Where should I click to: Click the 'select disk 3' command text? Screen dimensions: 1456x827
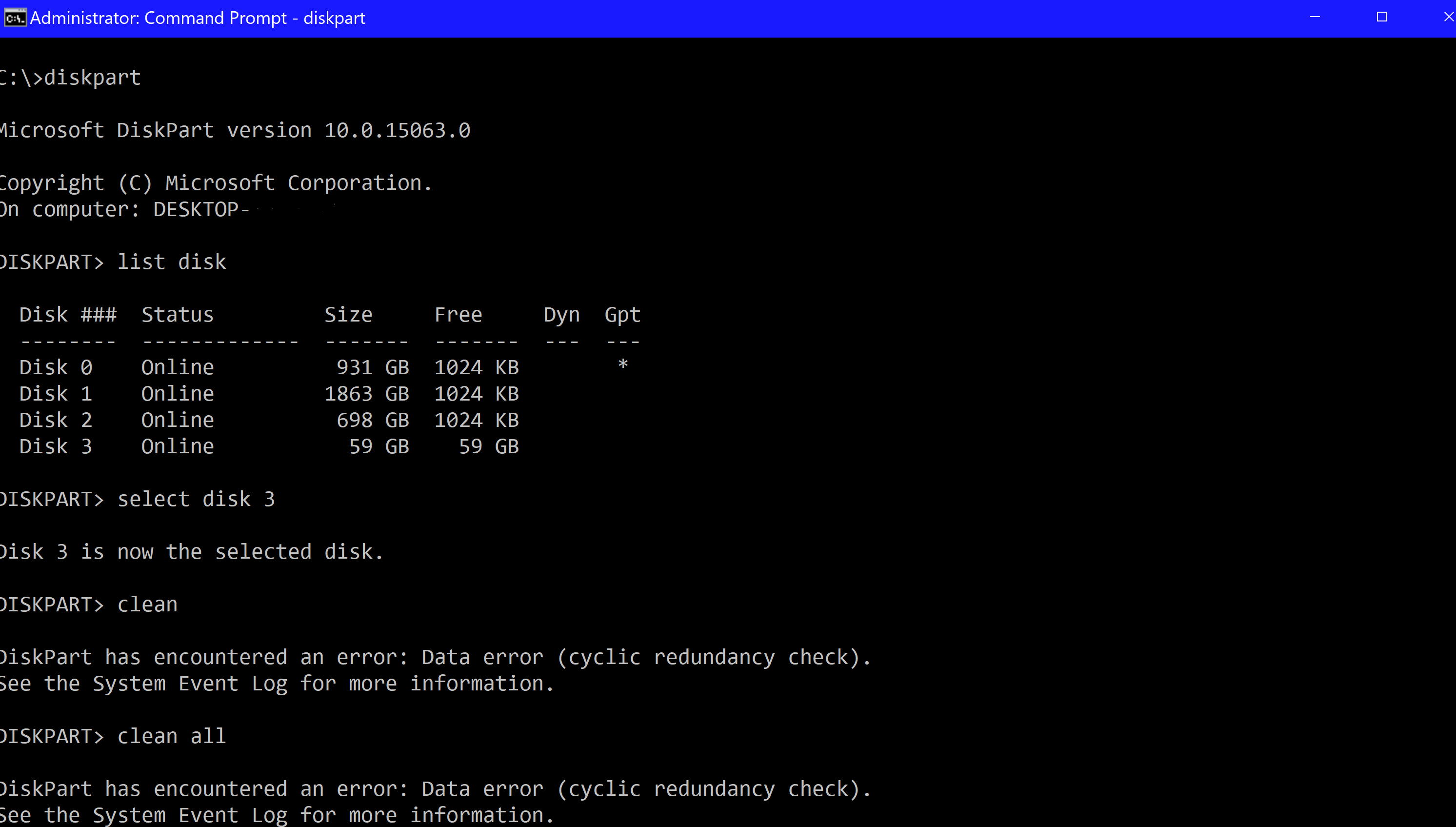pyautogui.click(x=196, y=499)
